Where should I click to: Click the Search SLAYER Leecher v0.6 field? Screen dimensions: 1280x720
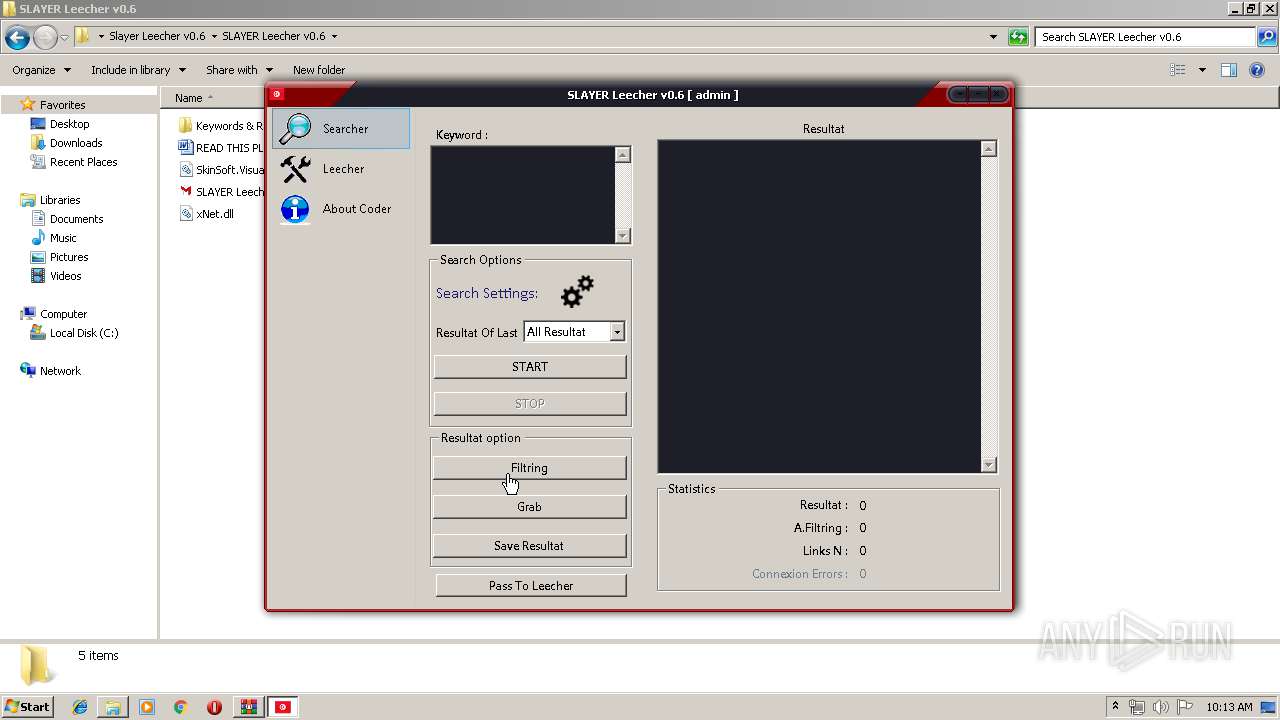click(x=1147, y=37)
